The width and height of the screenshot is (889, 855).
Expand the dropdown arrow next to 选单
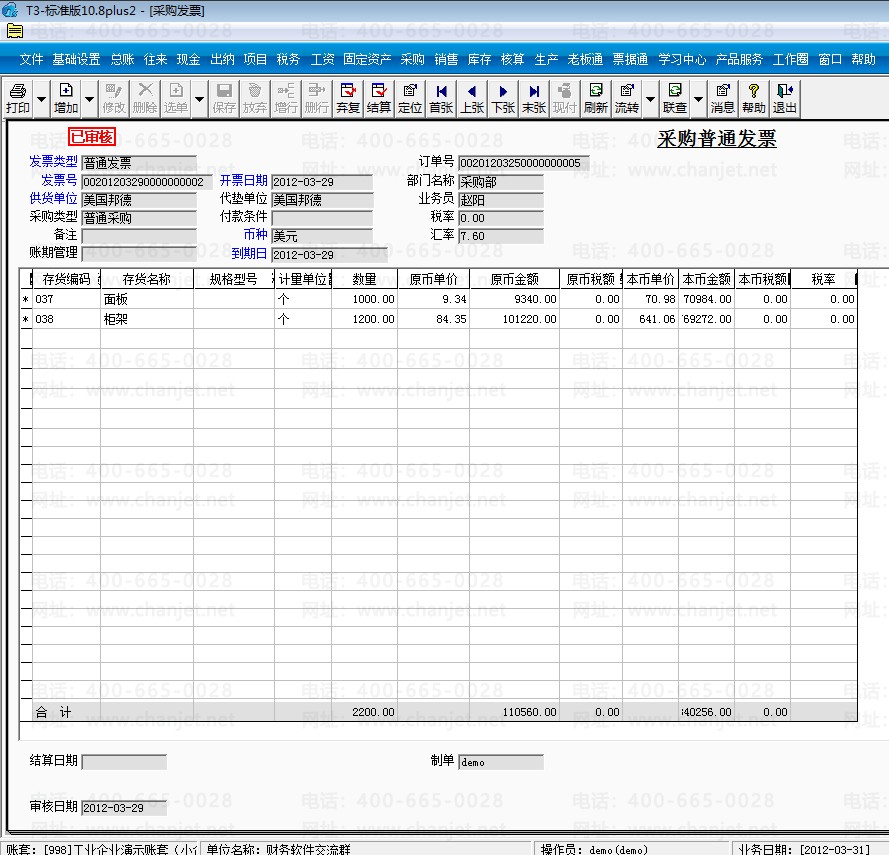click(x=199, y=99)
